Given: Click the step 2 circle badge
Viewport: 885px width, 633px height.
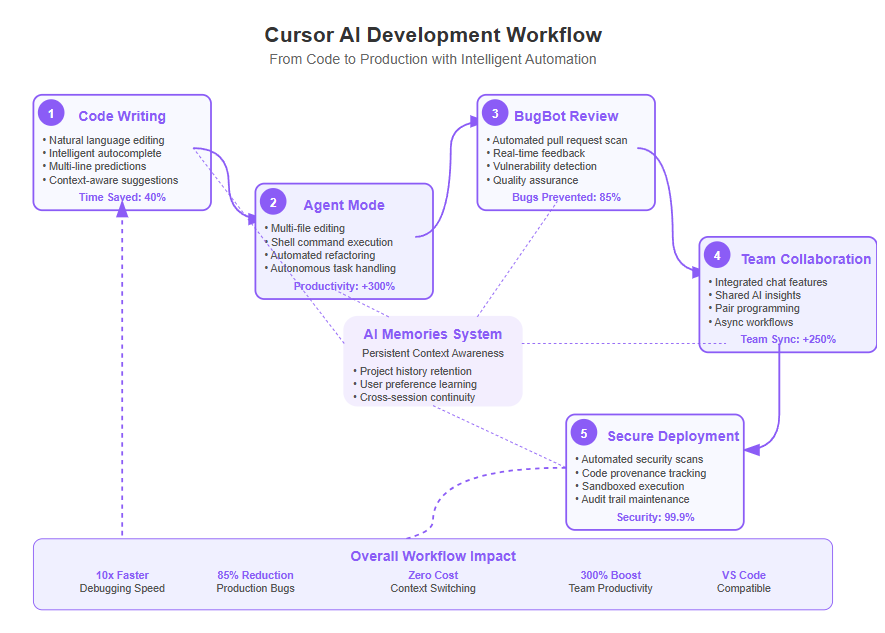Looking at the screenshot, I should [x=273, y=203].
